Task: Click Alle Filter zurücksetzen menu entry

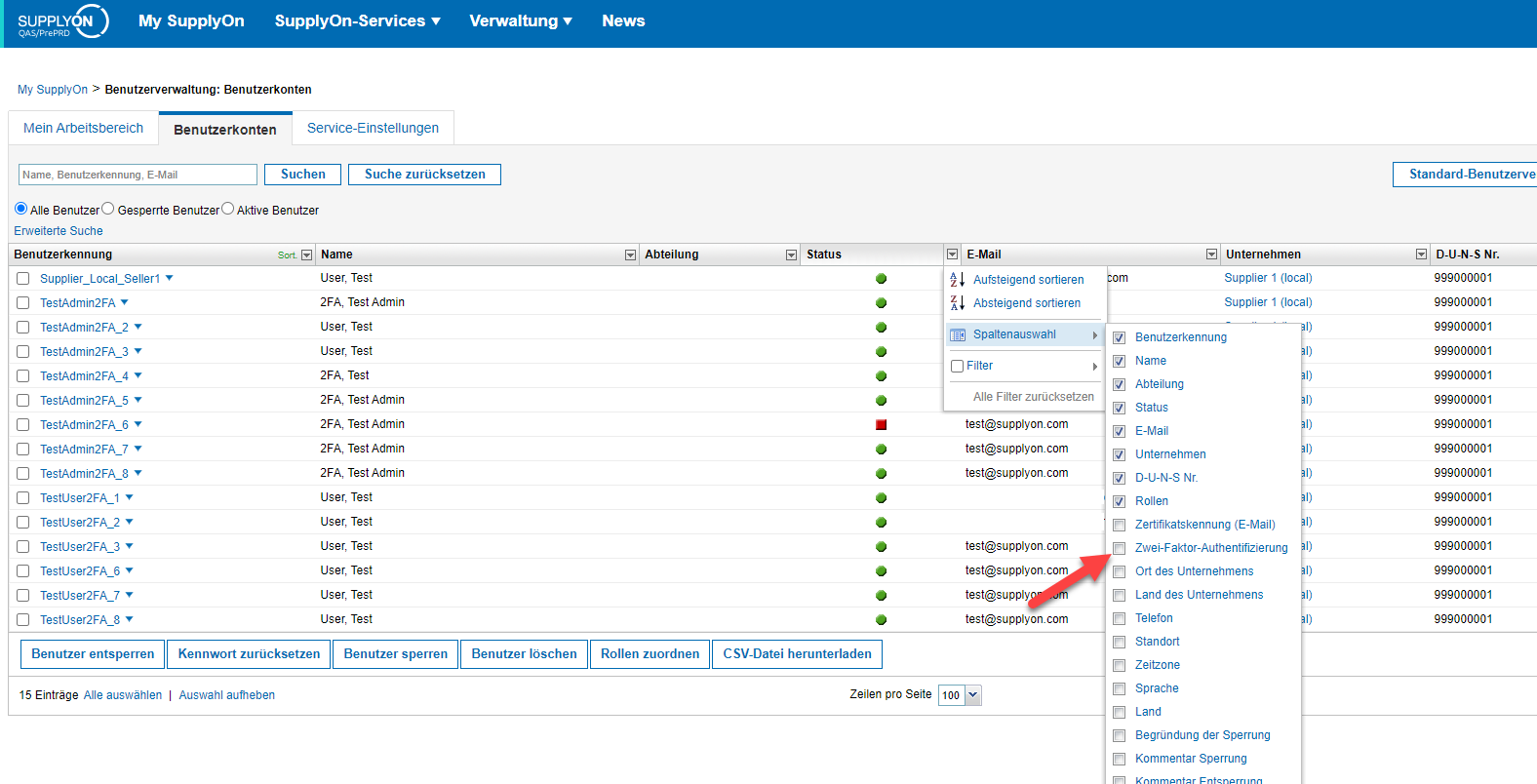Action: coord(1033,397)
